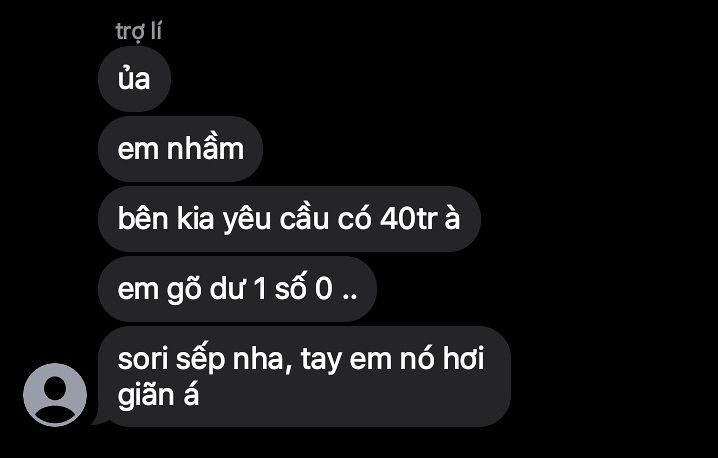Viewport: 718px width, 458px height.
Task: Select the "ủa" message bubble
Action: pos(134,79)
